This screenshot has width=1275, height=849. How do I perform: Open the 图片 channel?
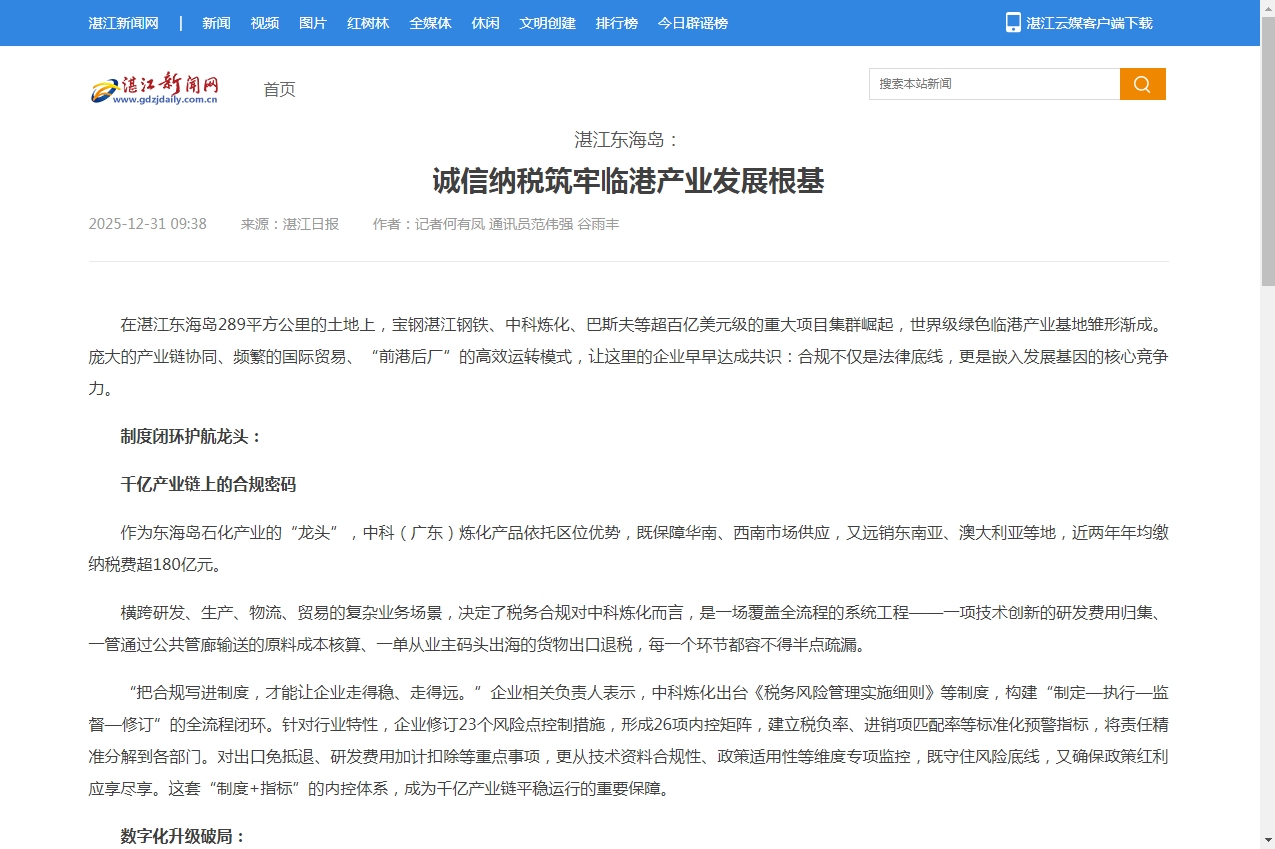pos(313,23)
